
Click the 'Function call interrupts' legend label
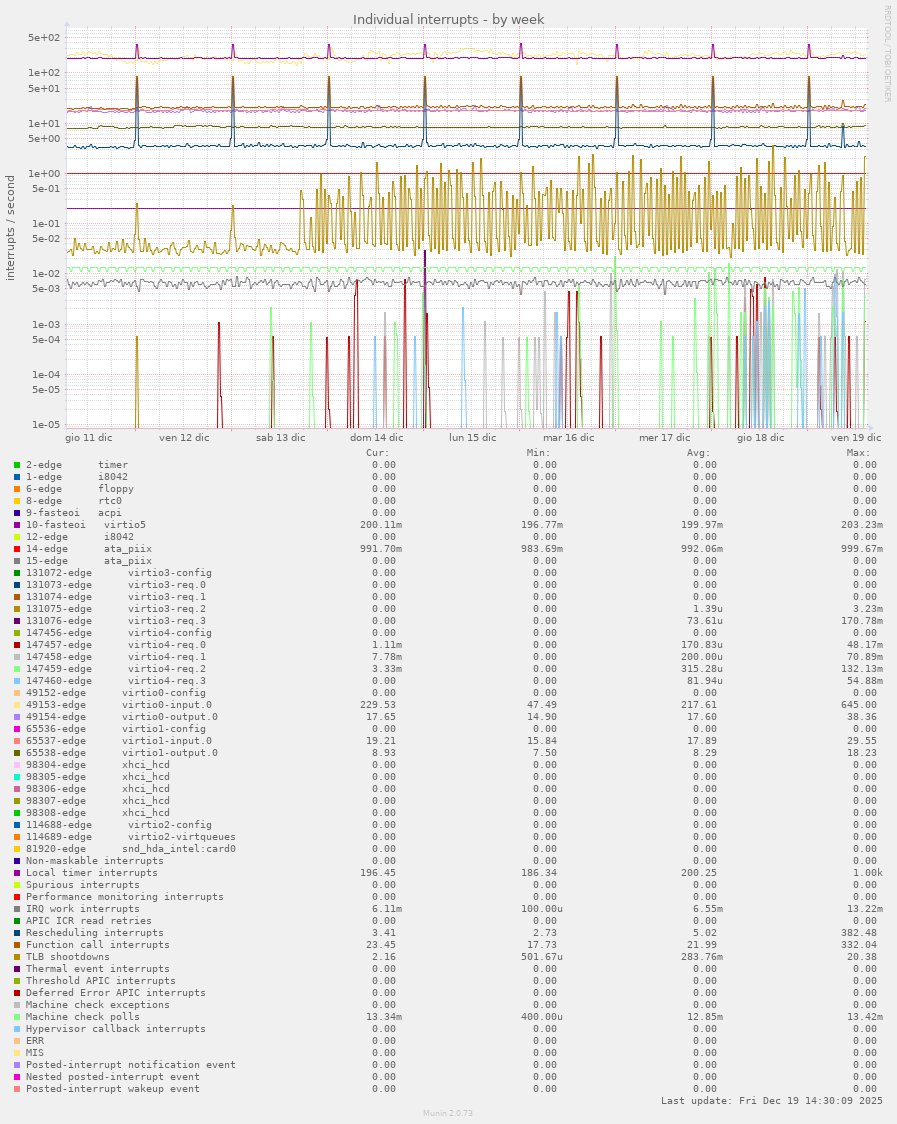[x=97, y=945]
